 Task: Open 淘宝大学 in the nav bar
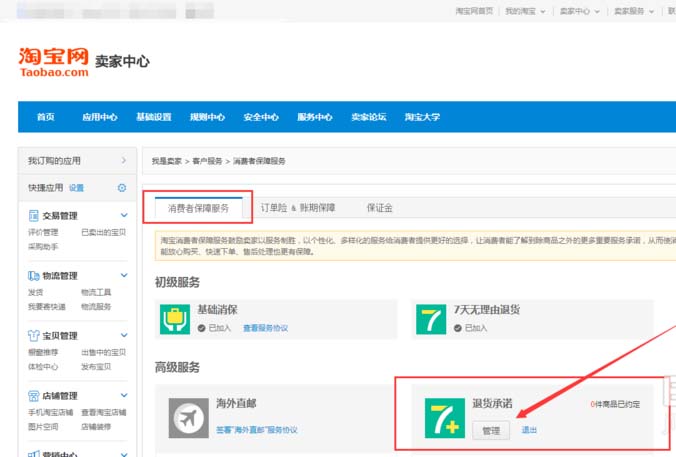click(422, 117)
